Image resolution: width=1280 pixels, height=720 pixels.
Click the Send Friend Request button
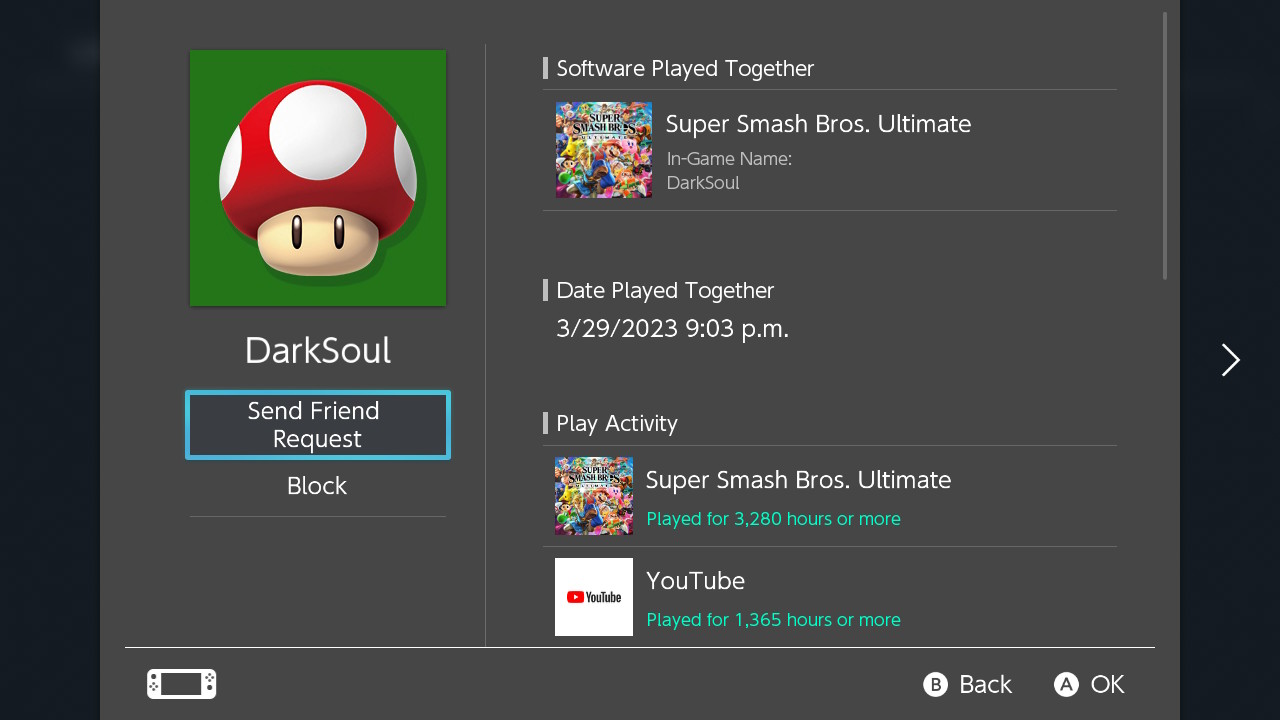pyautogui.click(x=318, y=425)
